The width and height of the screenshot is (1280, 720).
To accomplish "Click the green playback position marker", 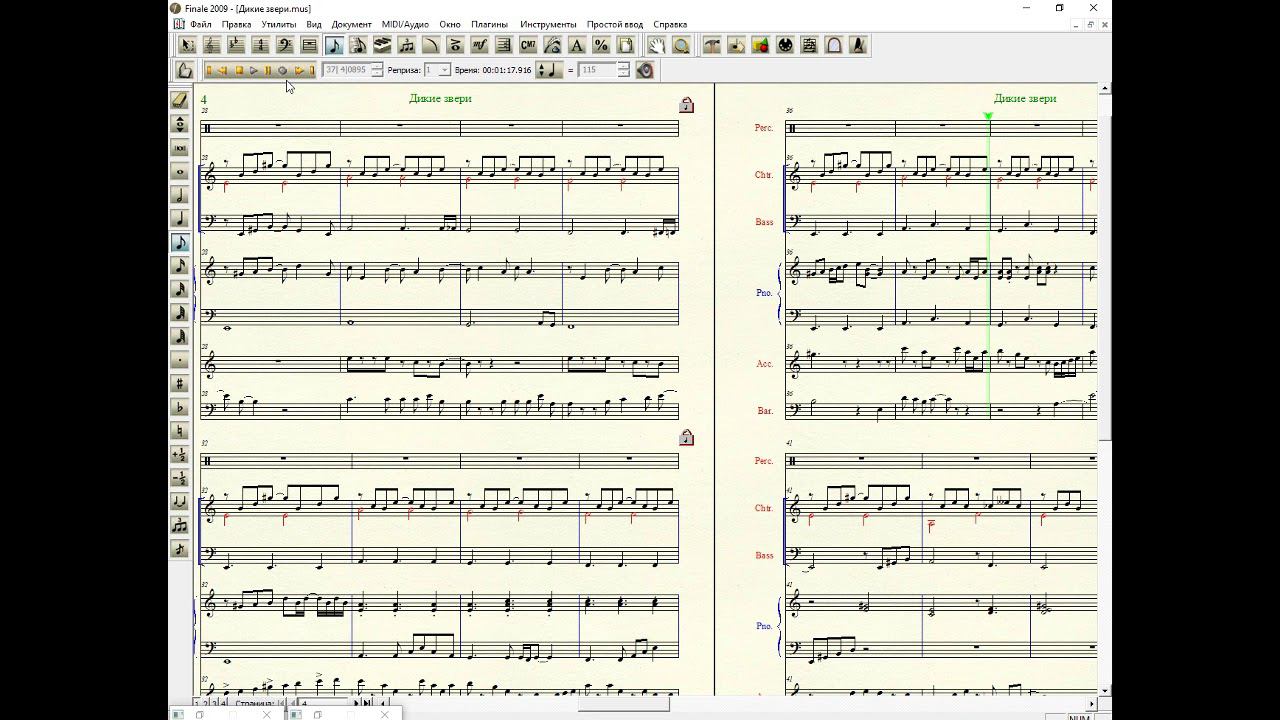I will pos(989,117).
